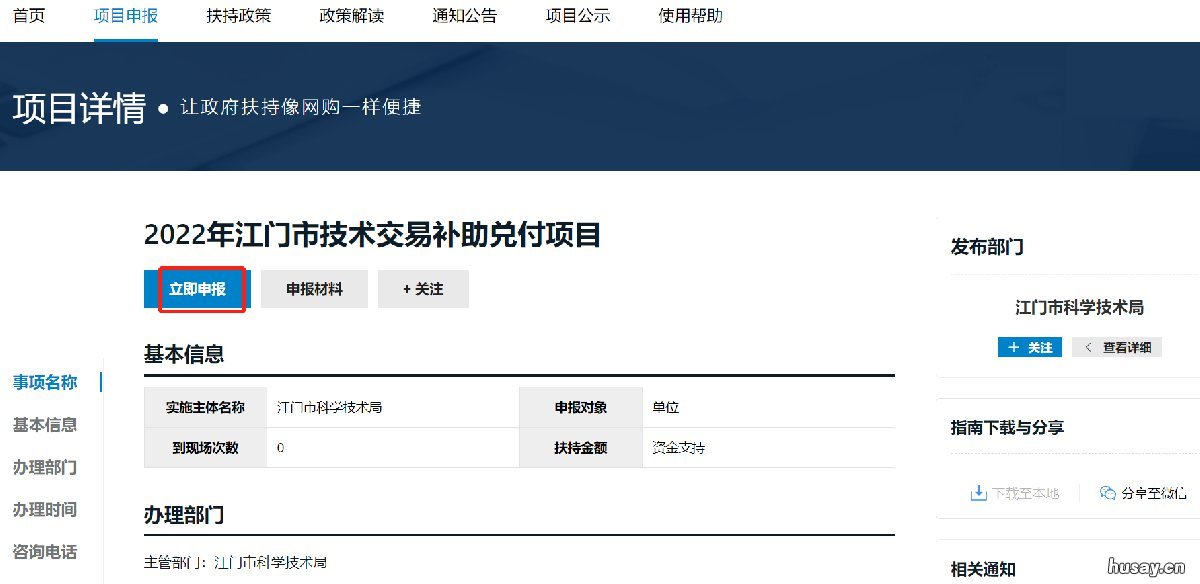Viewport: 1200px width, 584px height.
Task: Click the 咨询电话 sidebar entry
Action: click(44, 552)
